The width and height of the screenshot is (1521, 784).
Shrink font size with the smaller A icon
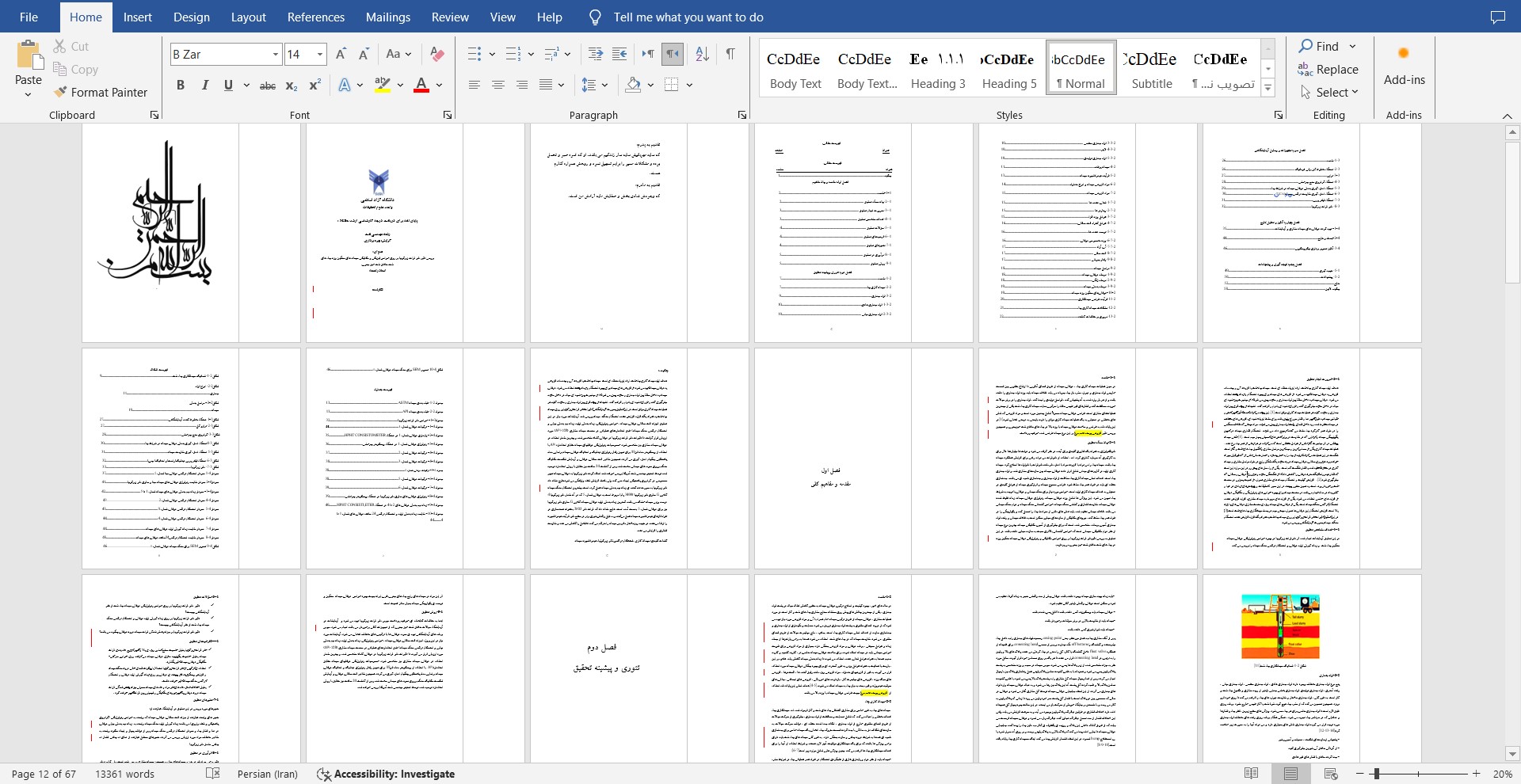click(364, 54)
